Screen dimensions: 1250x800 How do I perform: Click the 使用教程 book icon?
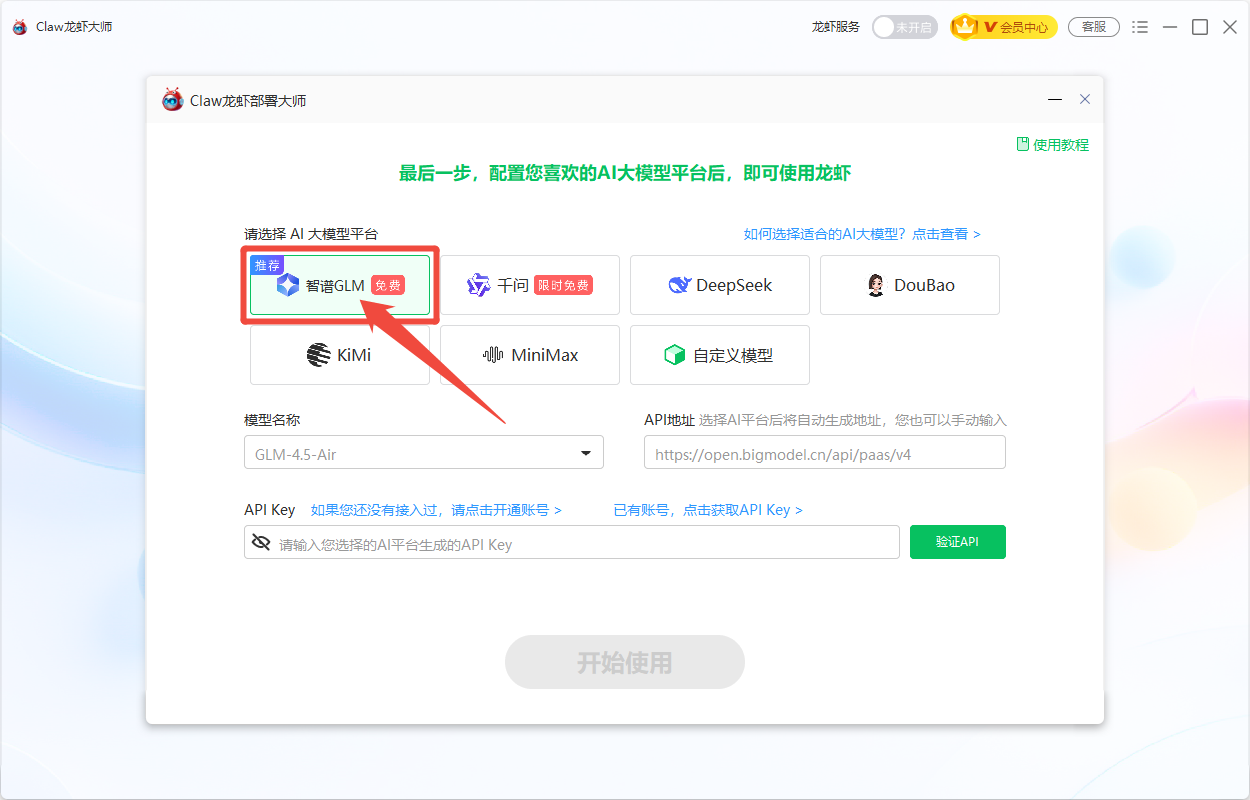[1023, 144]
